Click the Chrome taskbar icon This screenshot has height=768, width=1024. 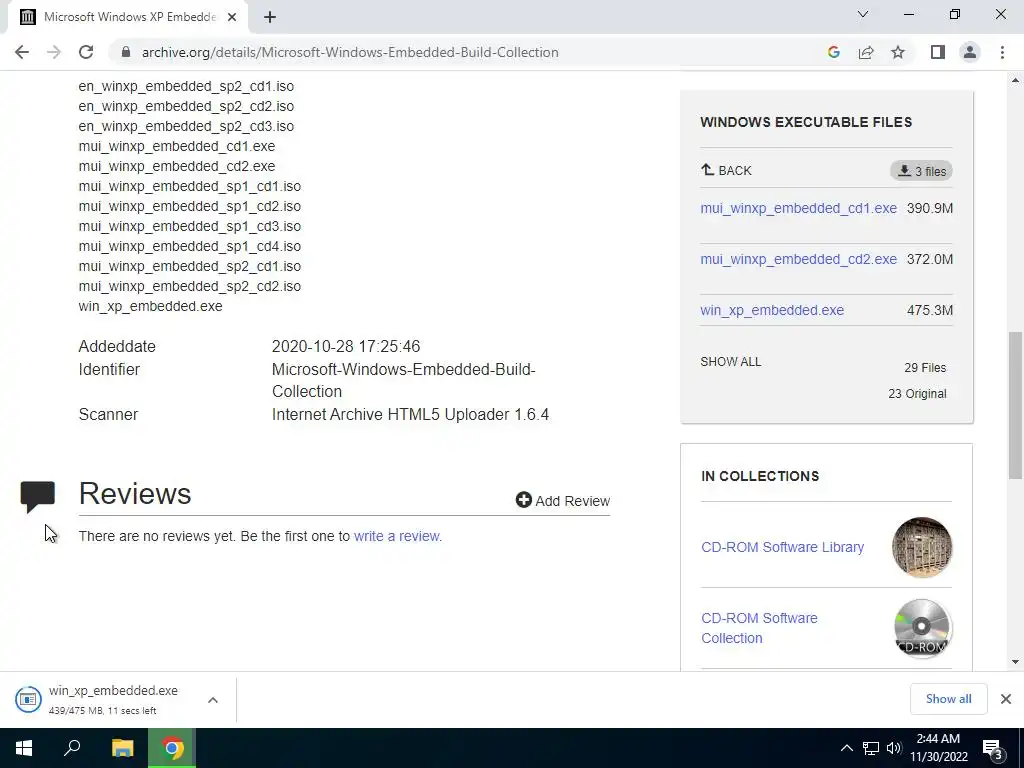click(x=172, y=748)
